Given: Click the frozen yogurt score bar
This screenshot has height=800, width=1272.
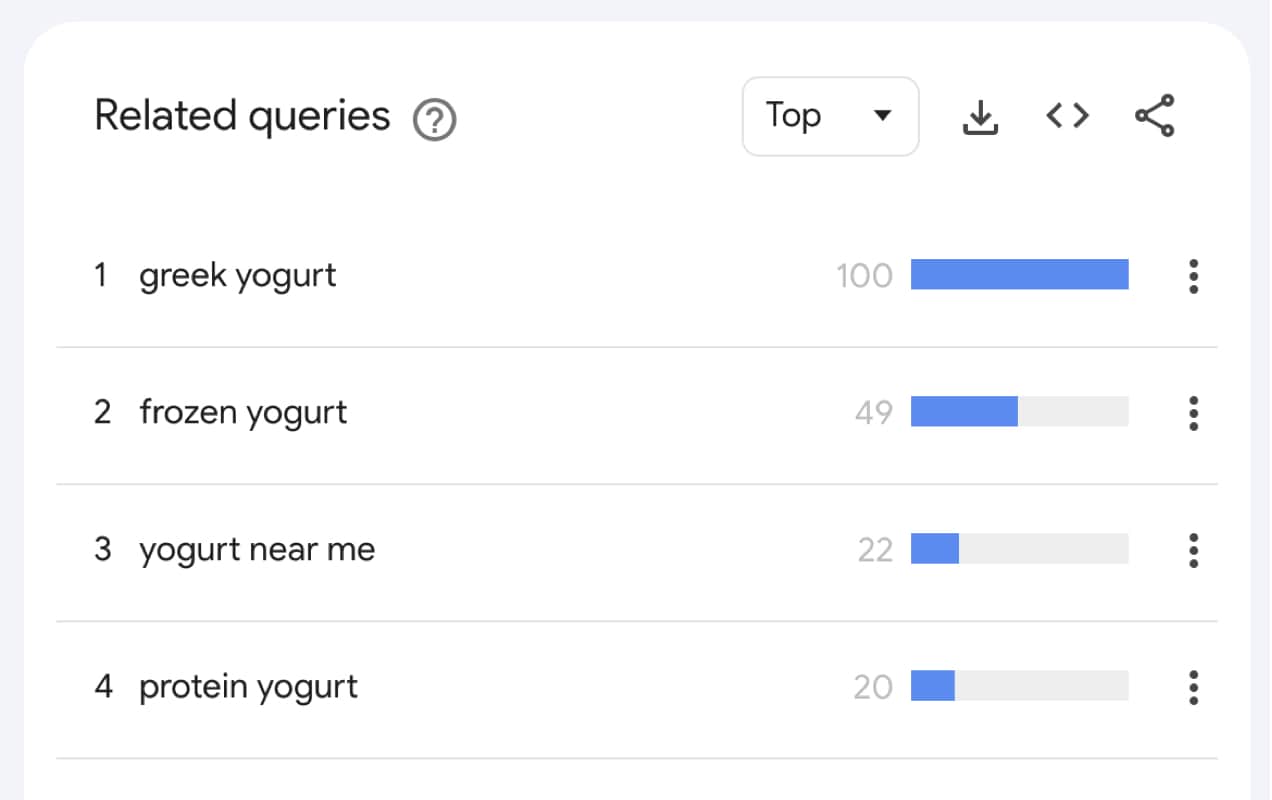Looking at the screenshot, I should pyautogui.click(x=963, y=412).
